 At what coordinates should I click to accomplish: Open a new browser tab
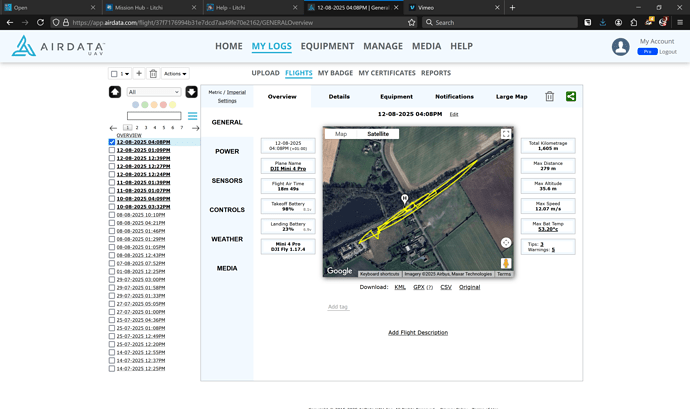click(x=512, y=7)
